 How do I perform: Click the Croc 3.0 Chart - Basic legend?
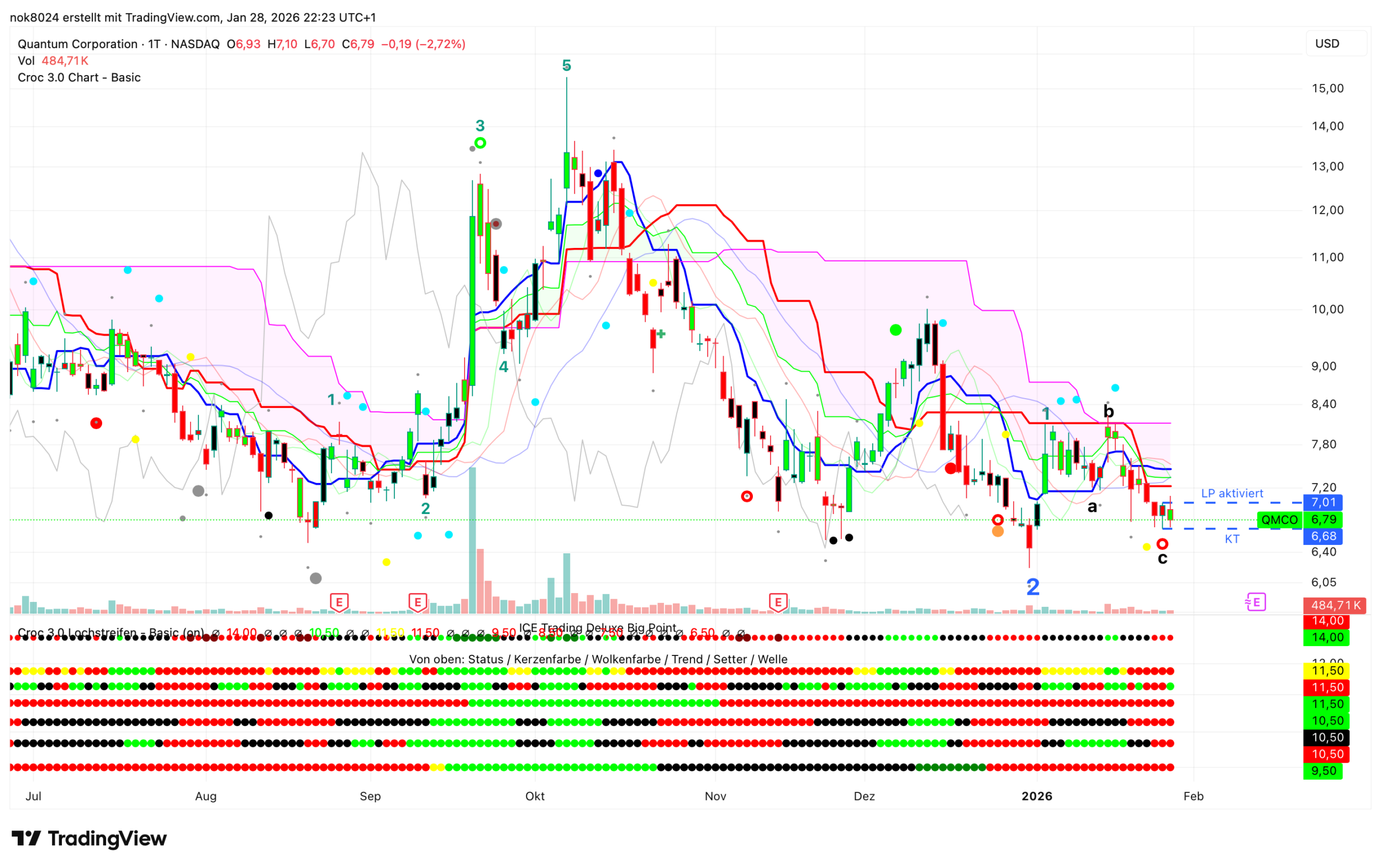(x=79, y=77)
